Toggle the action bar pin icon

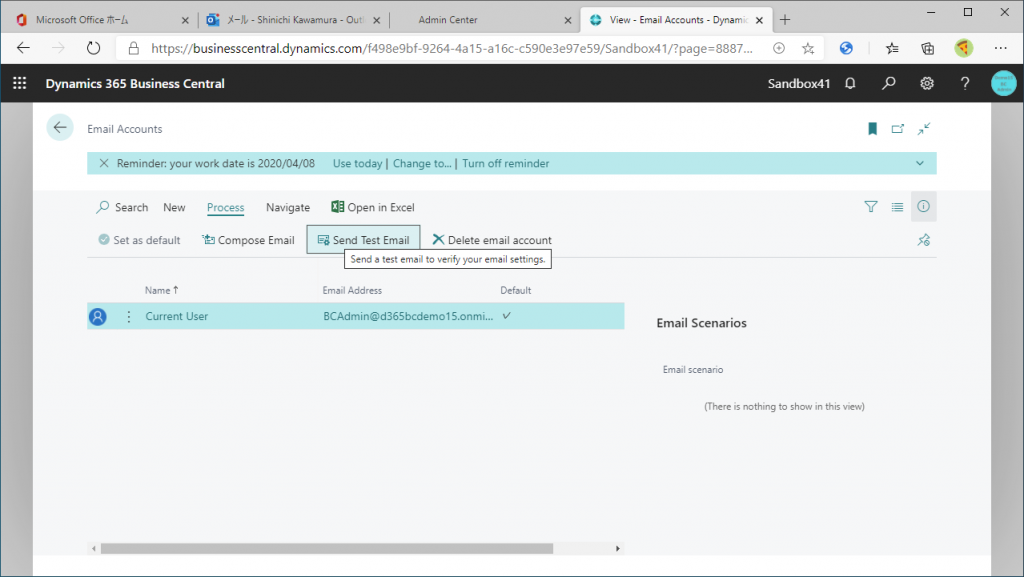pos(924,240)
